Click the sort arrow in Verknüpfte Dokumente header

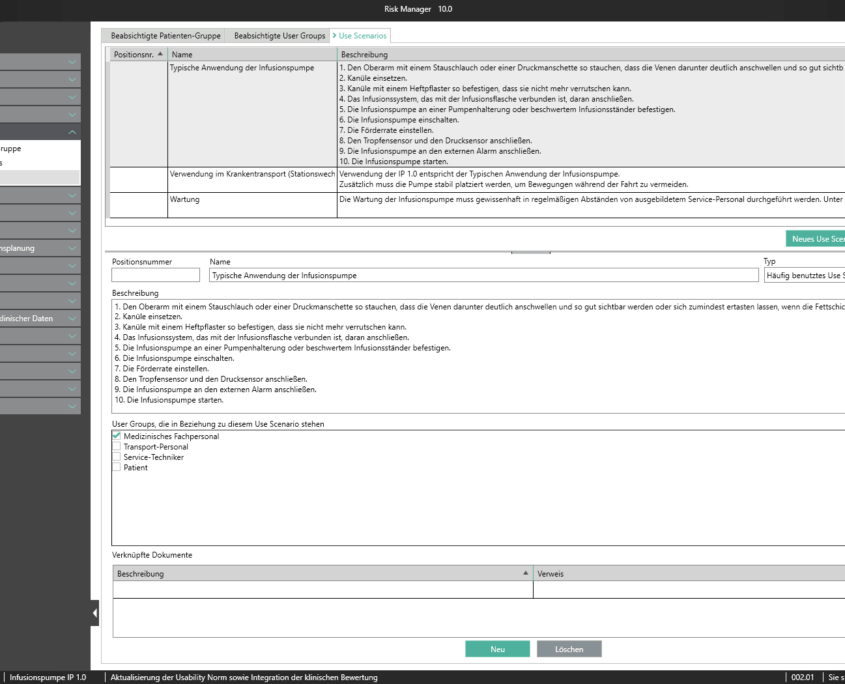[x=526, y=574]
